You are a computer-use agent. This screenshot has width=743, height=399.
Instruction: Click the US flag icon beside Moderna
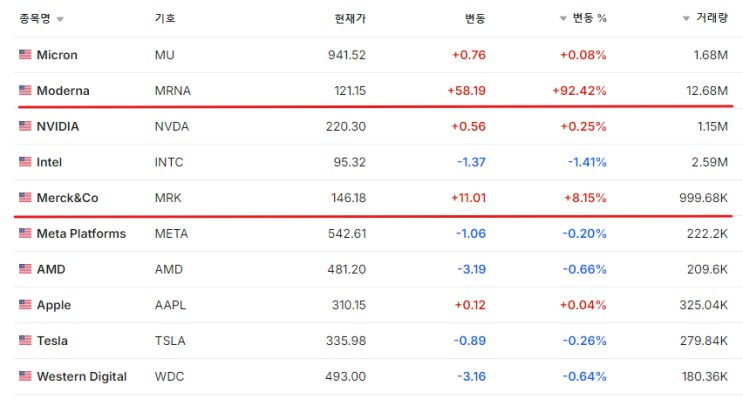[25, 90]
